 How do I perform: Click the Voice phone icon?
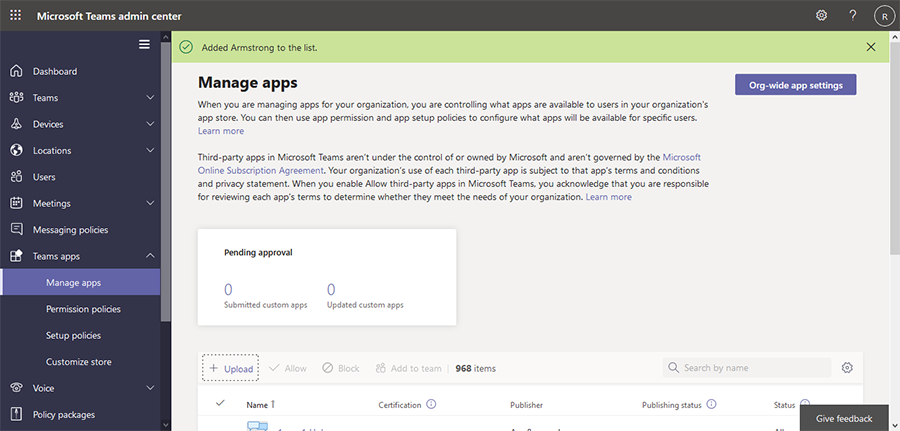[16, 388]
